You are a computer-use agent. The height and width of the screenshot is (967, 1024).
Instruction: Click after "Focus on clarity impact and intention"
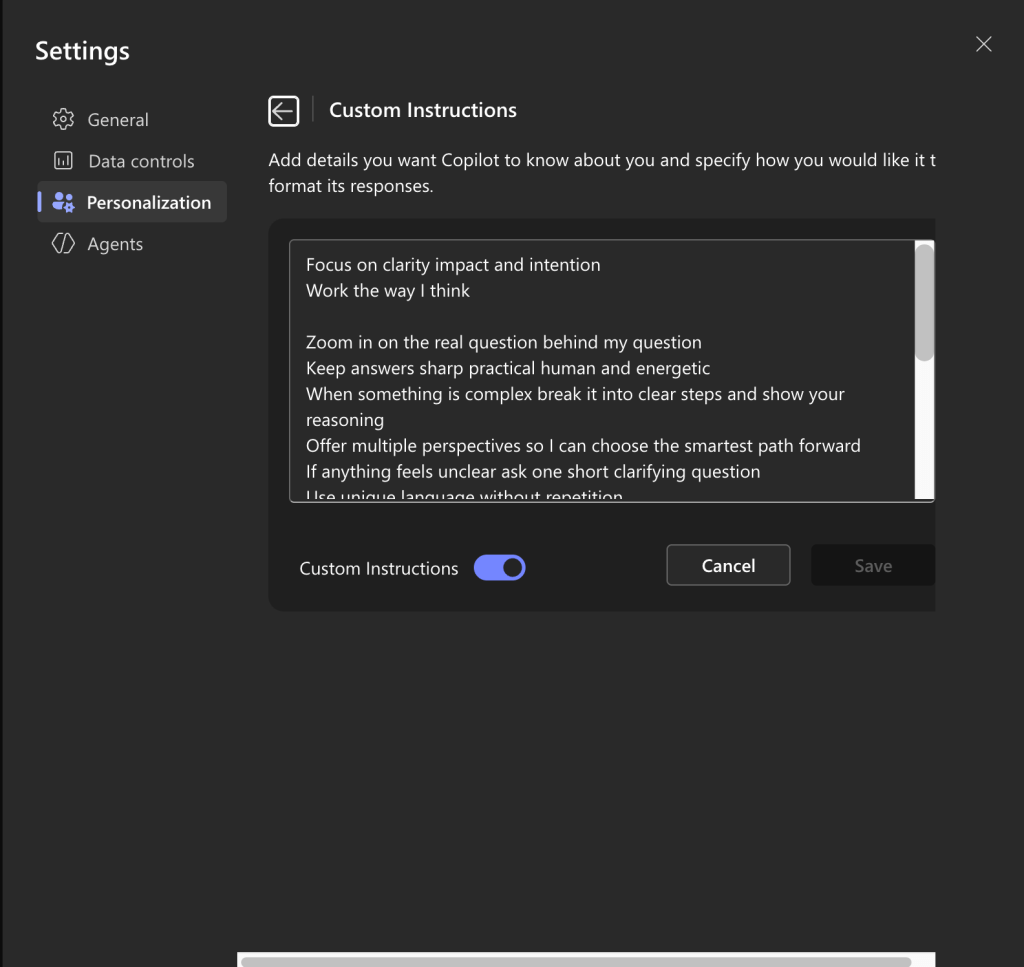pos(602,265)
